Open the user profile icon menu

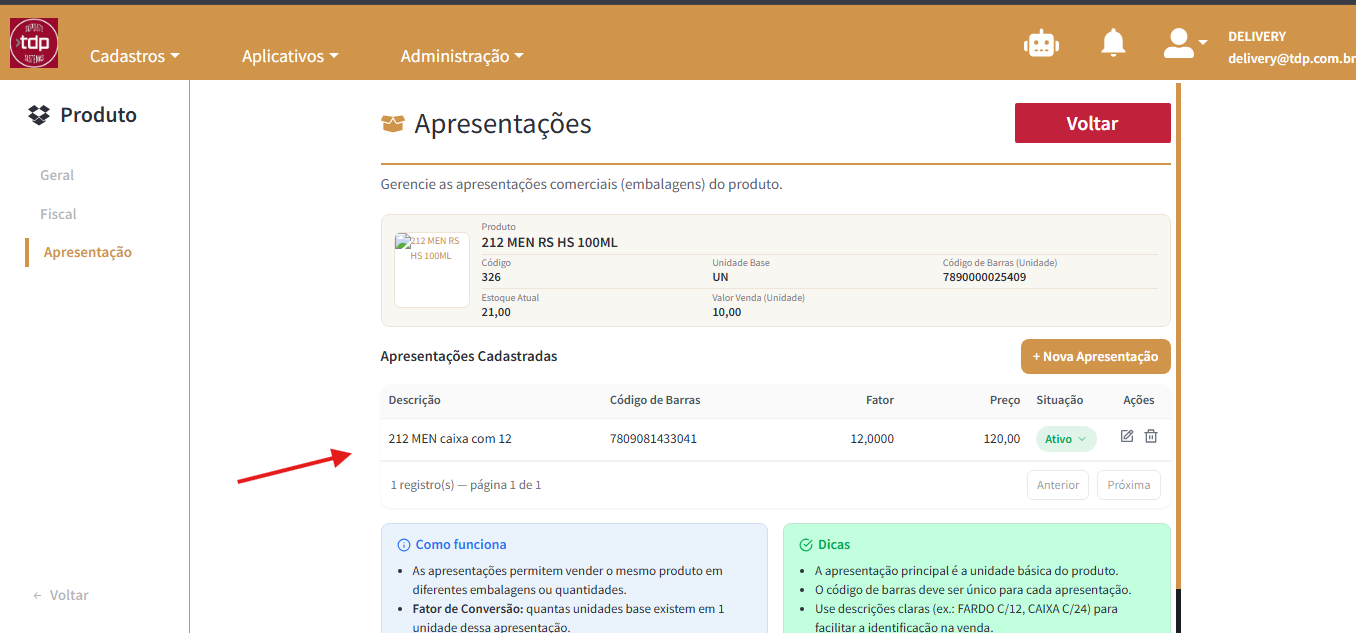(1186, 42)
